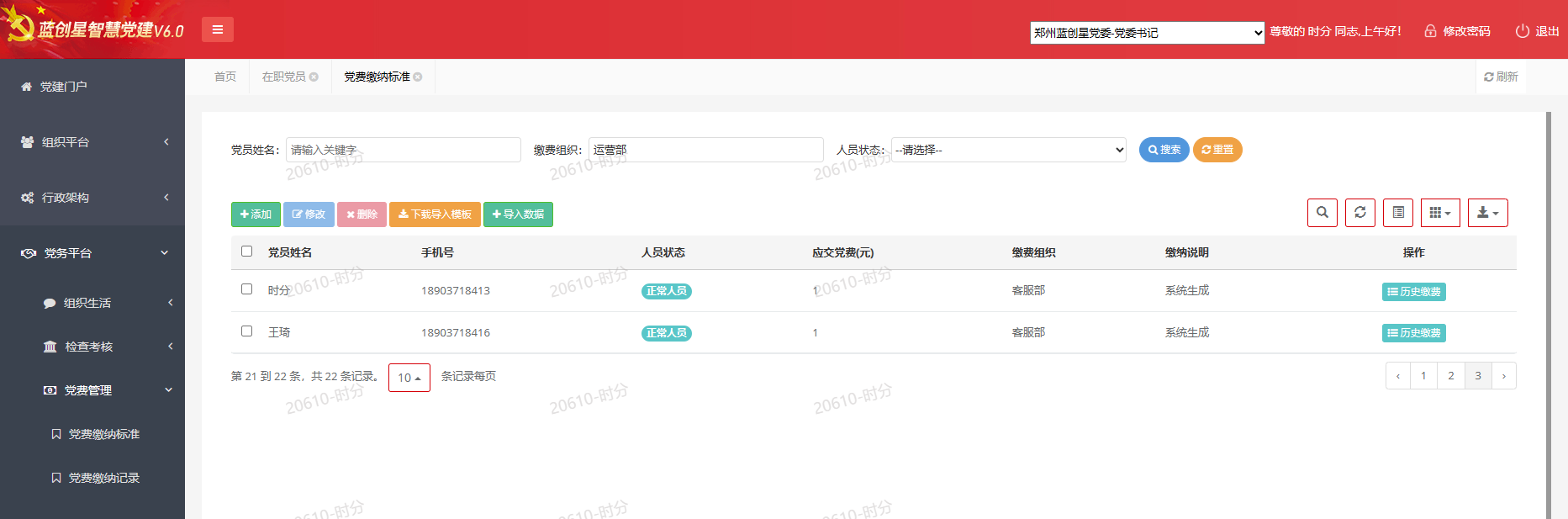Click the 修改 button
The height and width of the screenshot is (519, 1568).
309,214
